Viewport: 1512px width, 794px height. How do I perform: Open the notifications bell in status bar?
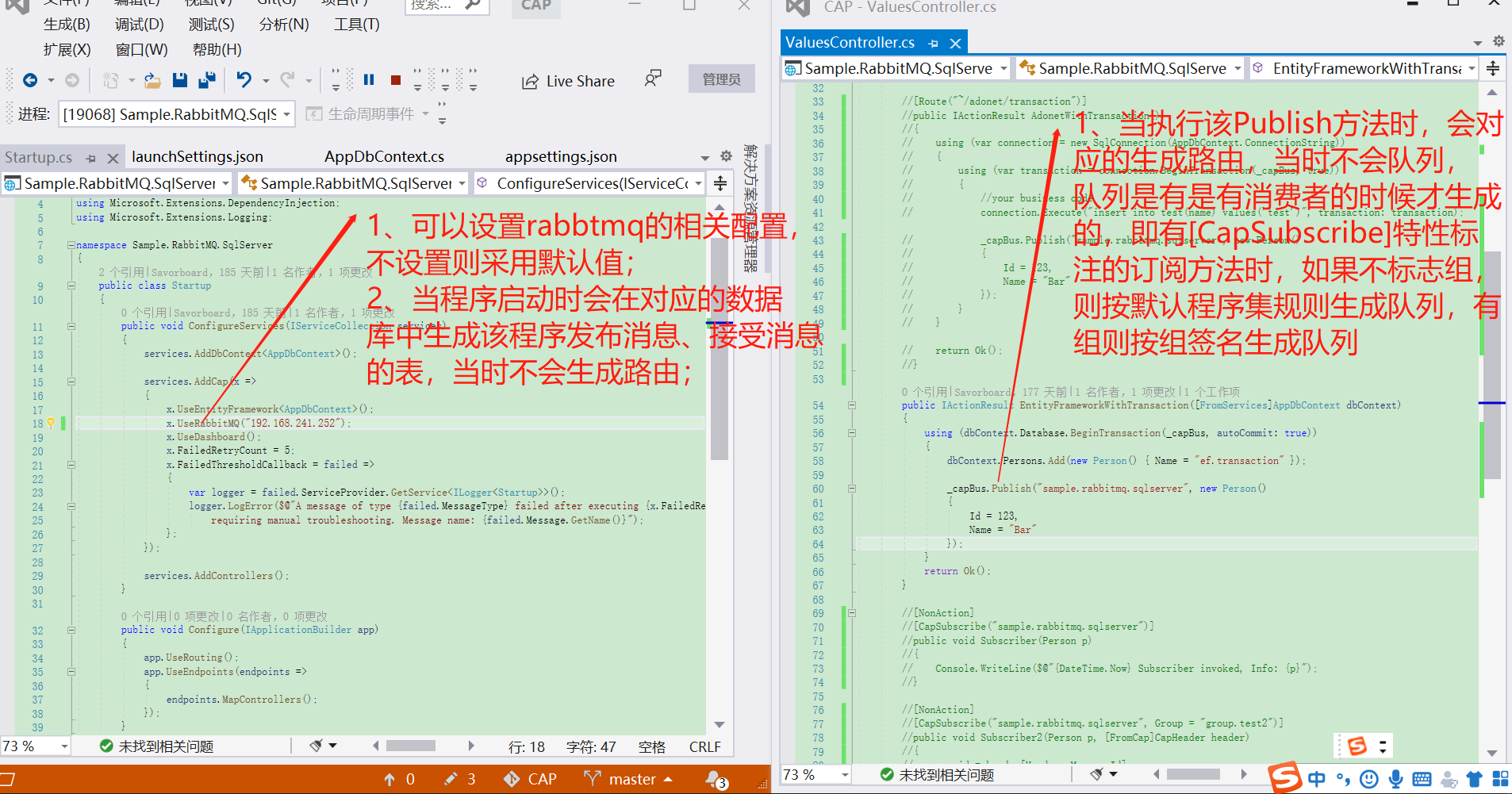coord(716,781)
